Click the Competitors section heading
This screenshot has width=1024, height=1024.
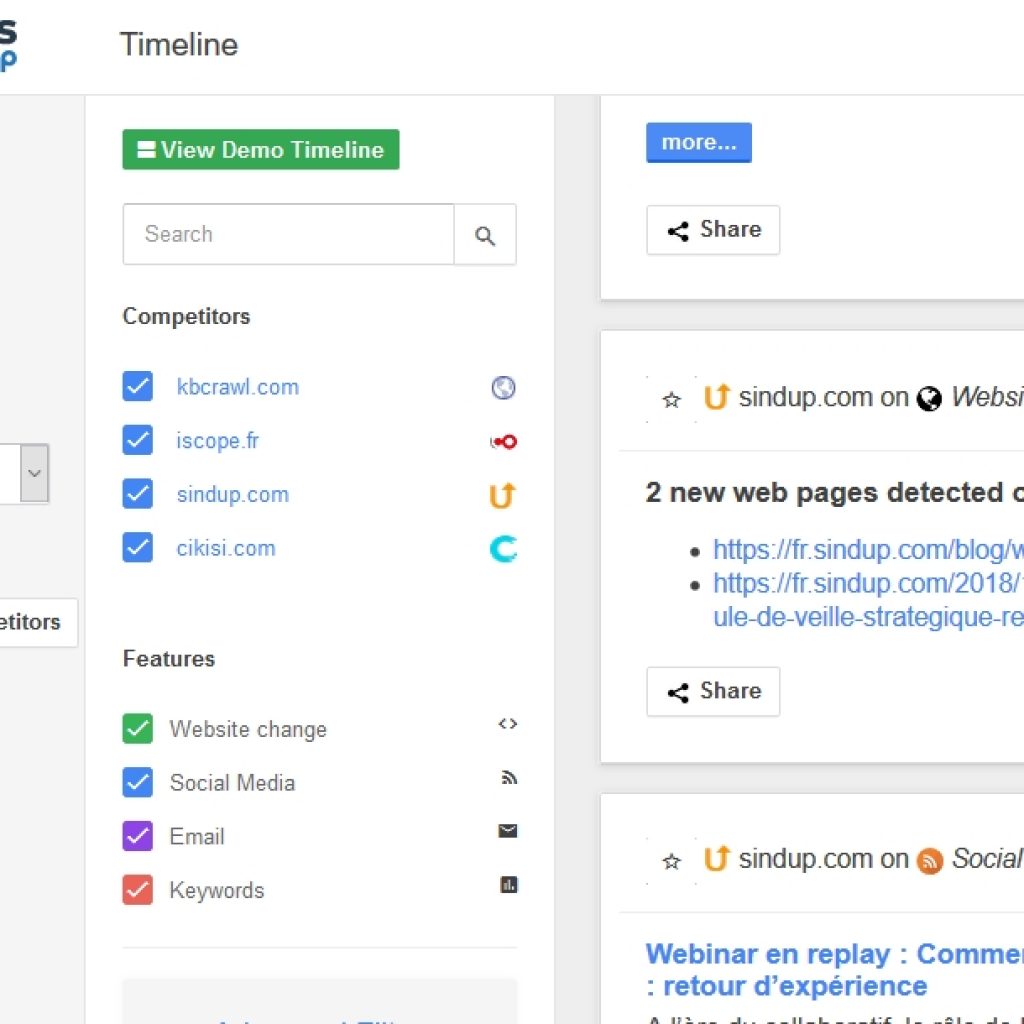pos(186,316)
